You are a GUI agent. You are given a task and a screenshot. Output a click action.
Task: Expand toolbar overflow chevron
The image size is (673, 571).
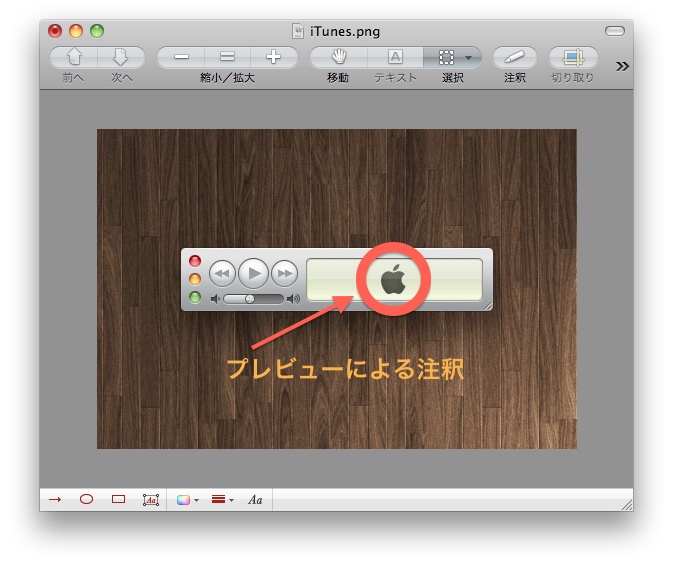(622, 66)
